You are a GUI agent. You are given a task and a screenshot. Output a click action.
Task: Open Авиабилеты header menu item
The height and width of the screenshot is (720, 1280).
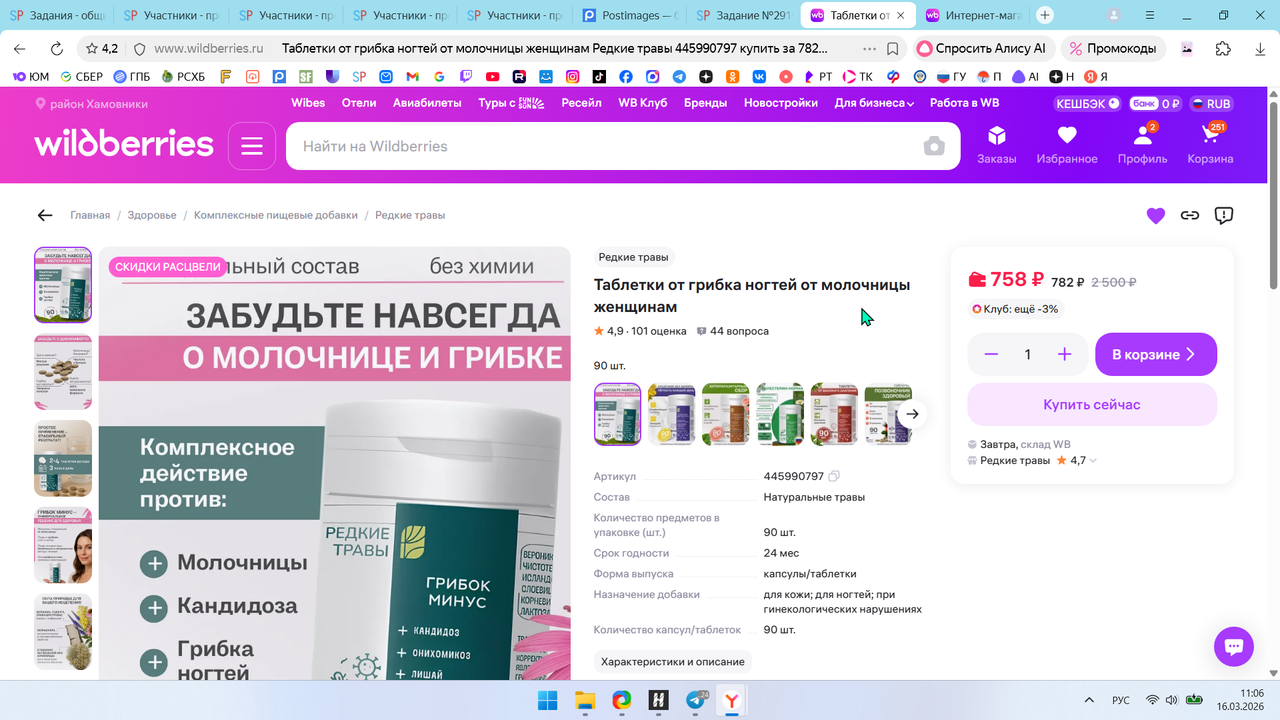click(427, 103)
